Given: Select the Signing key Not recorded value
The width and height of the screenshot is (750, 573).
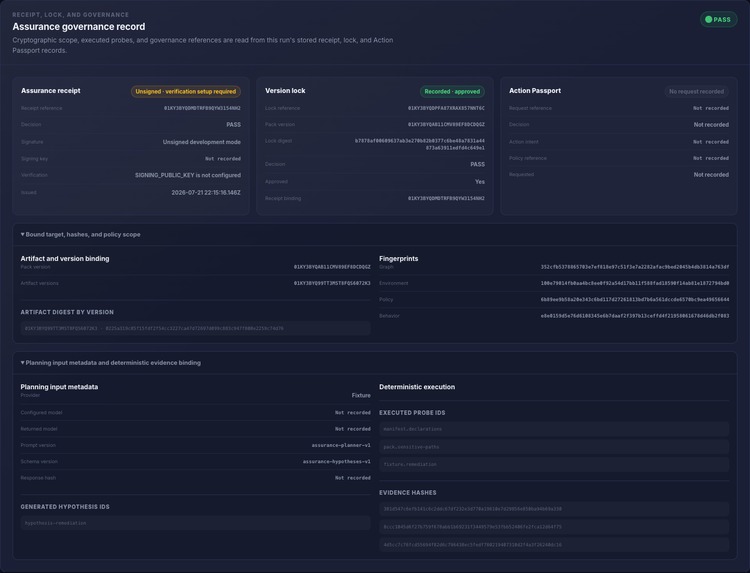Looking at the screenshot, I should pos(223,159).
